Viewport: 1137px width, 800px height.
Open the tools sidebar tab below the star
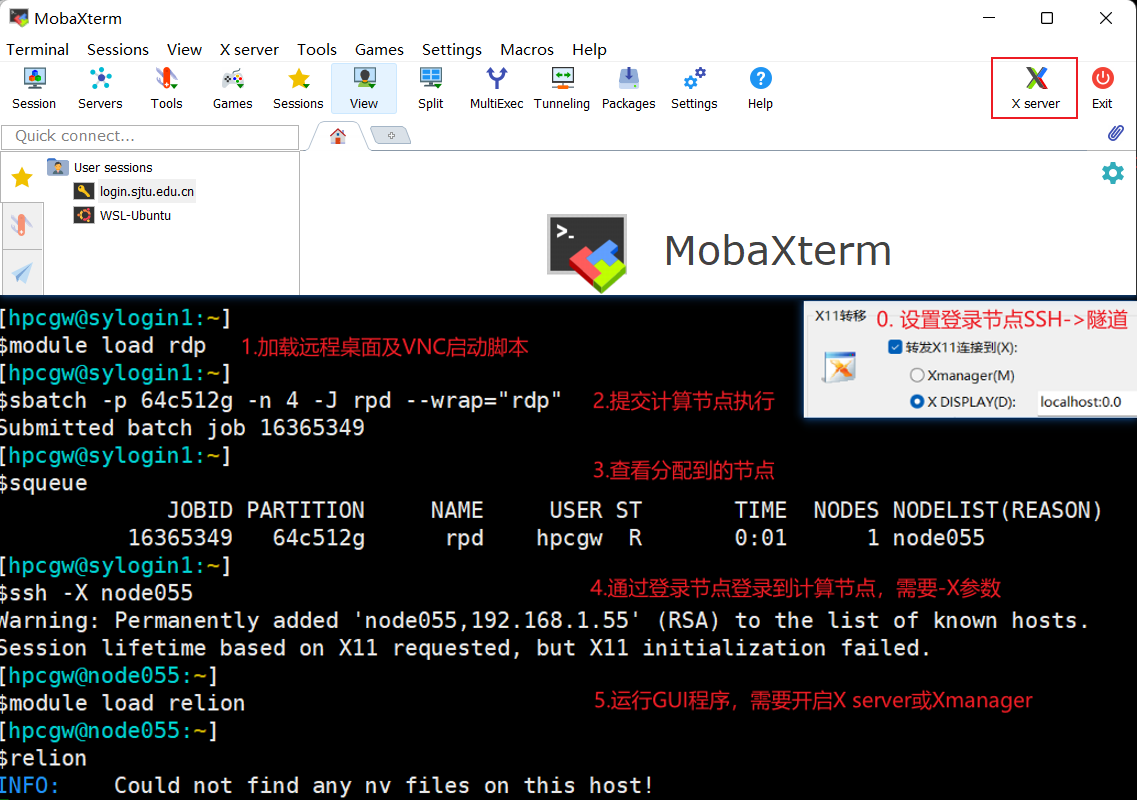(x=22, y=225)
